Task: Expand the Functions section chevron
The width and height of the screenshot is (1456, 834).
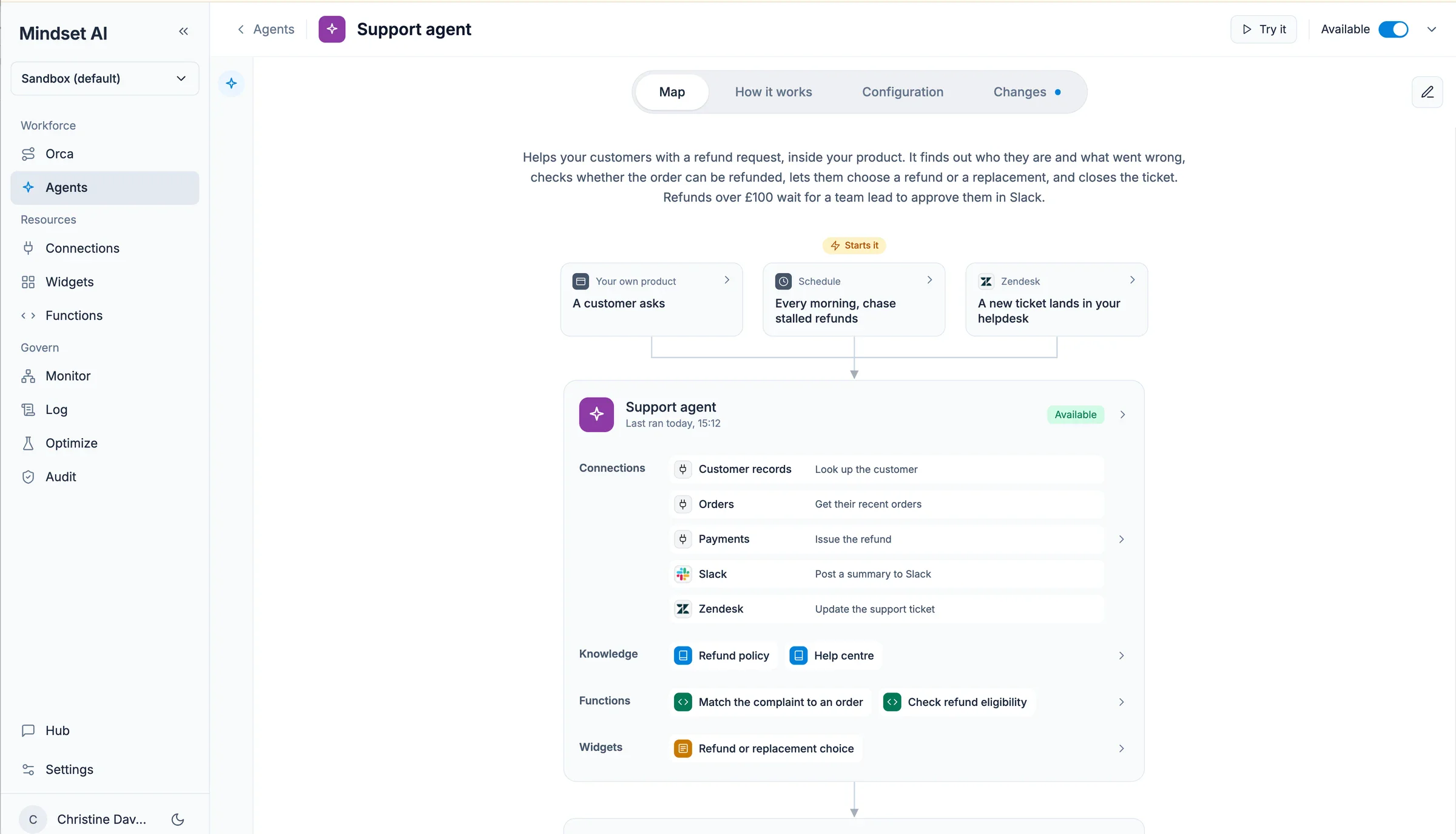Action: [1121, 702]
